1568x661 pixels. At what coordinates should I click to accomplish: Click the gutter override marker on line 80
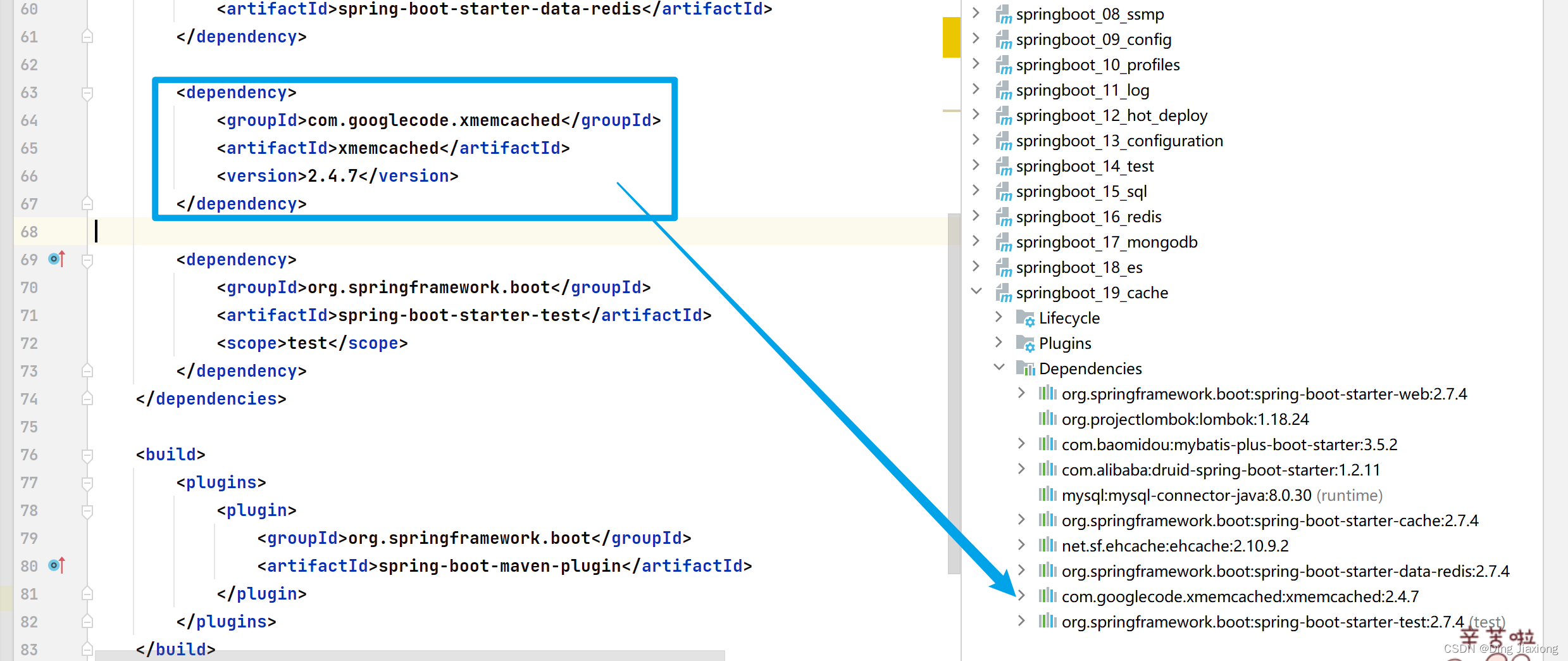pyautogui.click(x=57, y=565)
